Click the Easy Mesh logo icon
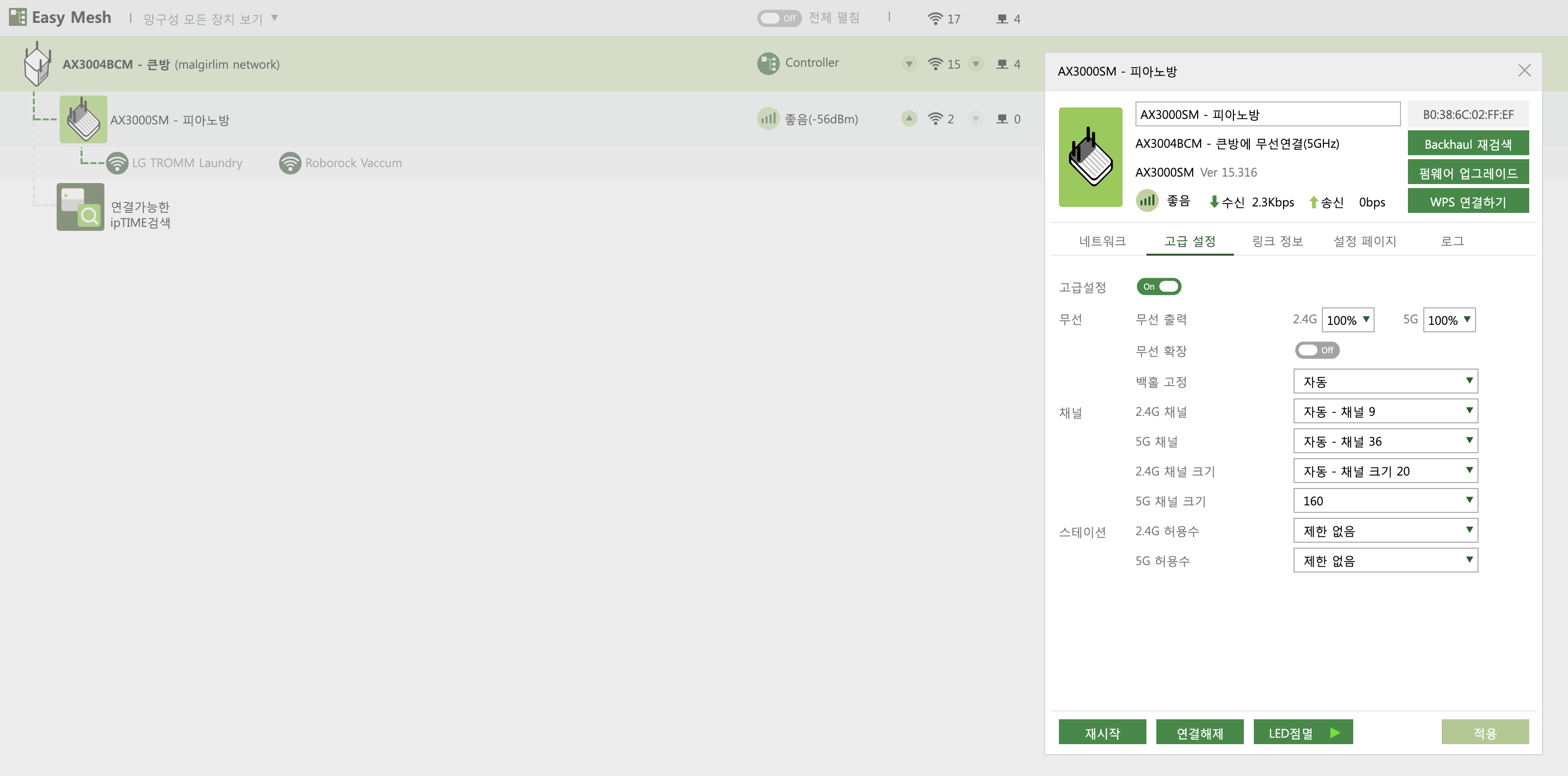 18,17
